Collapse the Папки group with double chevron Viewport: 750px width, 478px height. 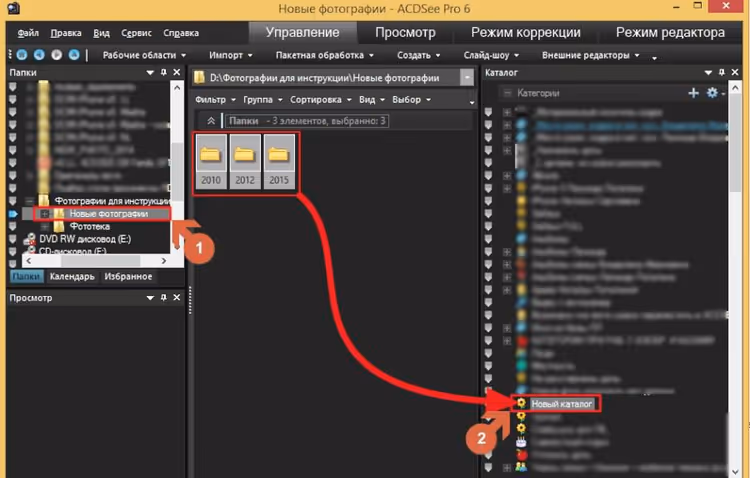click(x=211, y=121)
